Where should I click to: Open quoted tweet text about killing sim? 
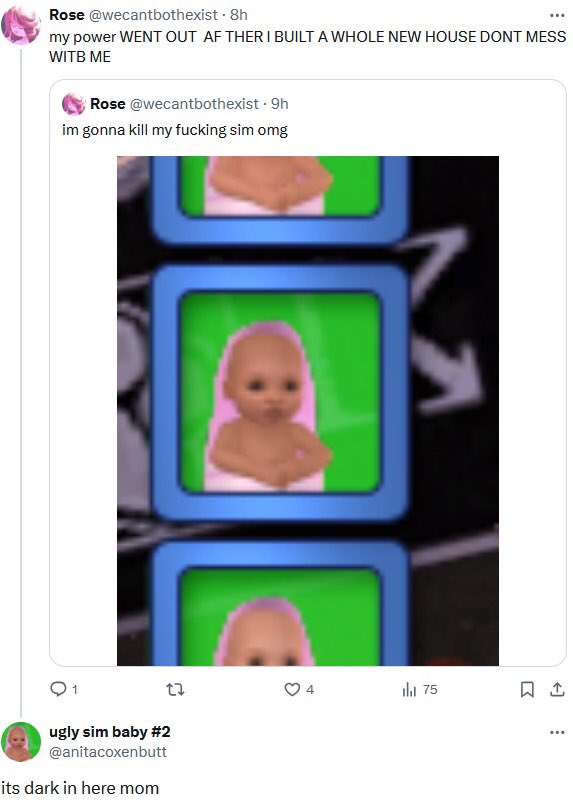coord(175,130)
